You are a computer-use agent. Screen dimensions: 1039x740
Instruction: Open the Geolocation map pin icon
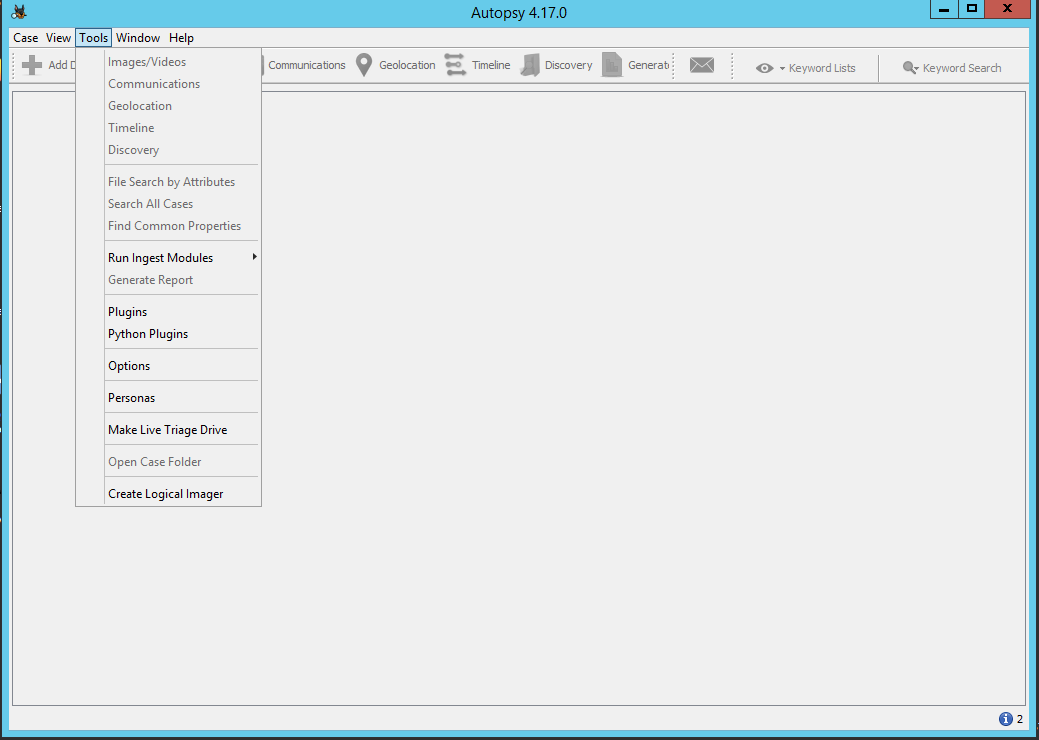(x=365, y=66)
